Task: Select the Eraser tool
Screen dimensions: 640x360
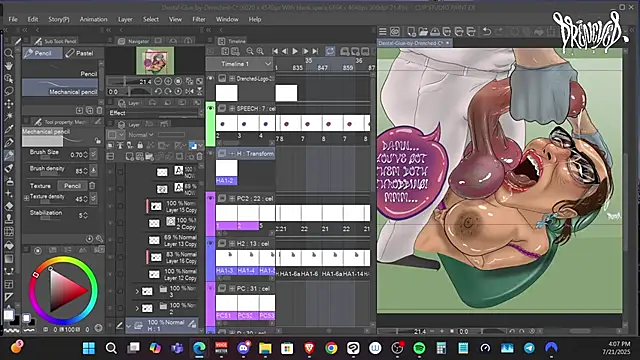Action: pyautogui.click(x=9, y=206)
